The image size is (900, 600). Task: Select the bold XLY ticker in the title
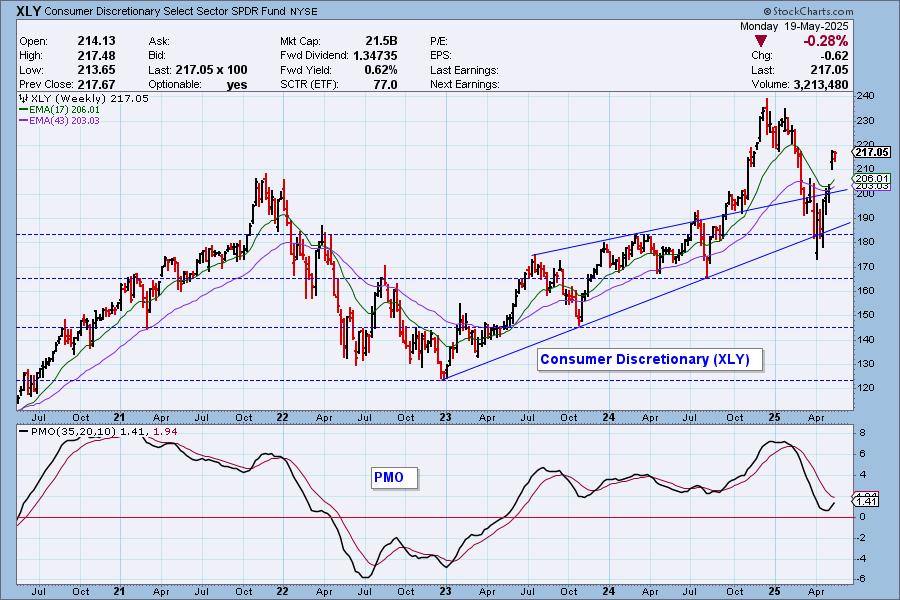(28, 11)
